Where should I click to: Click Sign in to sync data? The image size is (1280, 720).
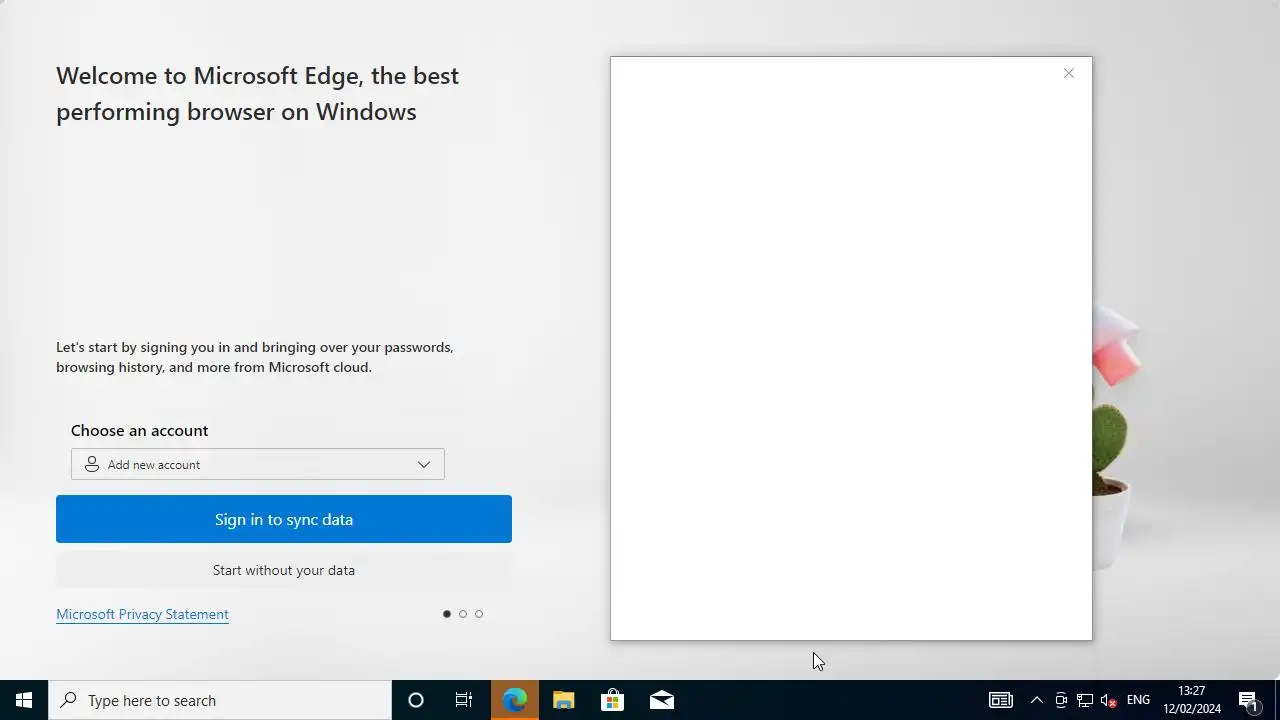tap(284, 519)
